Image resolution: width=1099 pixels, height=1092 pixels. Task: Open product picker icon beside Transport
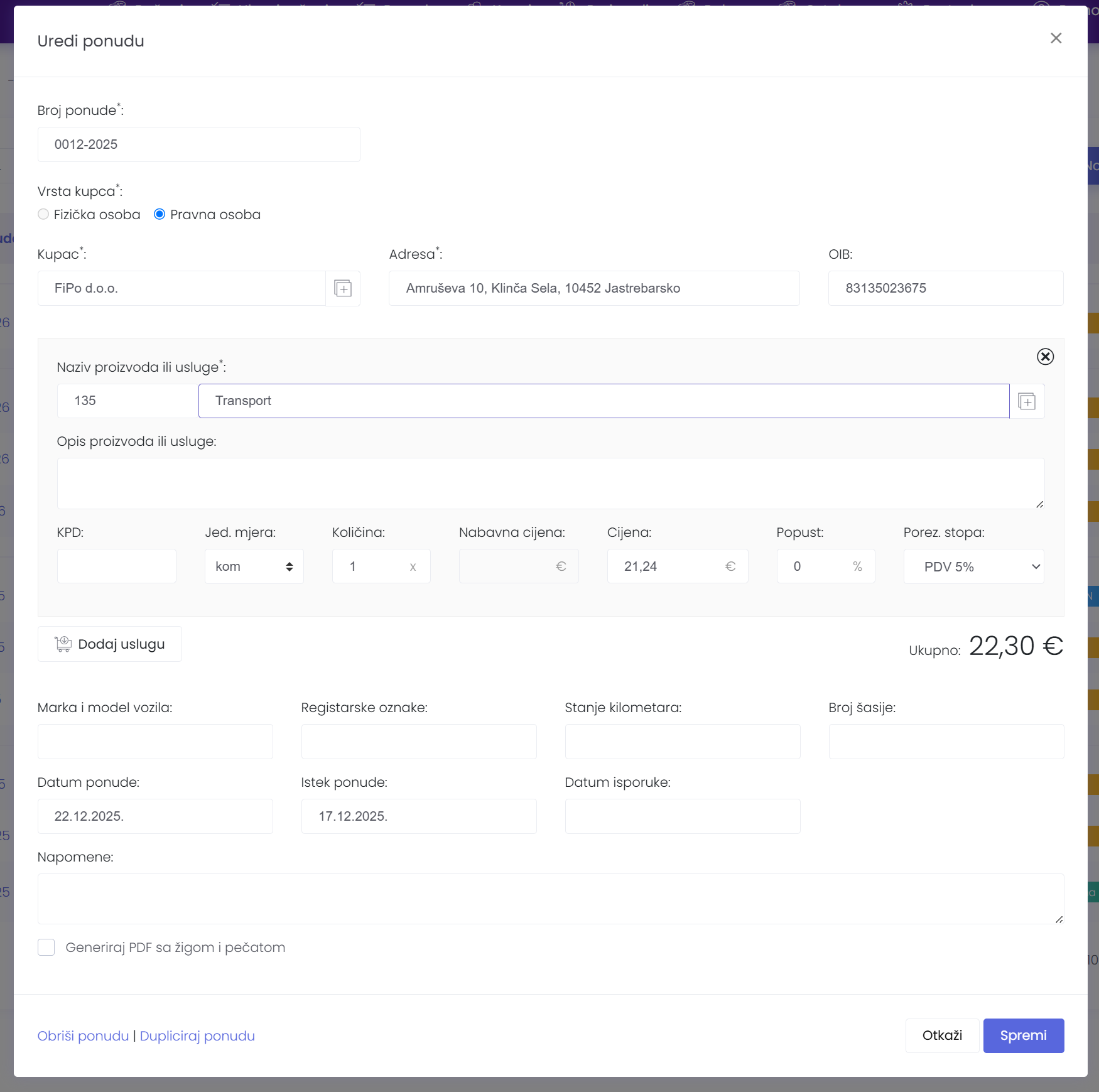click(x=1027, y=401)
